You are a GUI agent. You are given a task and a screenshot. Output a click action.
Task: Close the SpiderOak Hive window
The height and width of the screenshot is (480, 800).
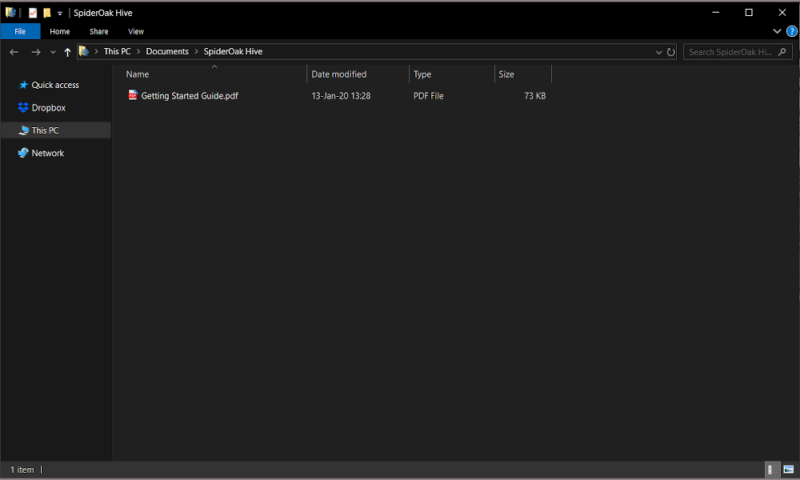click(782, 12)
